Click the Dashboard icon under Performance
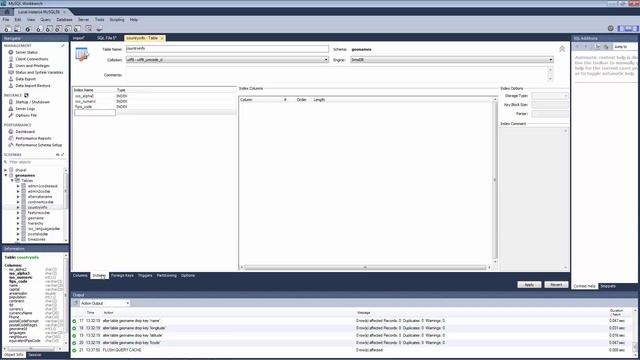This screenshot has height=360, width=640. pos(11,131)
